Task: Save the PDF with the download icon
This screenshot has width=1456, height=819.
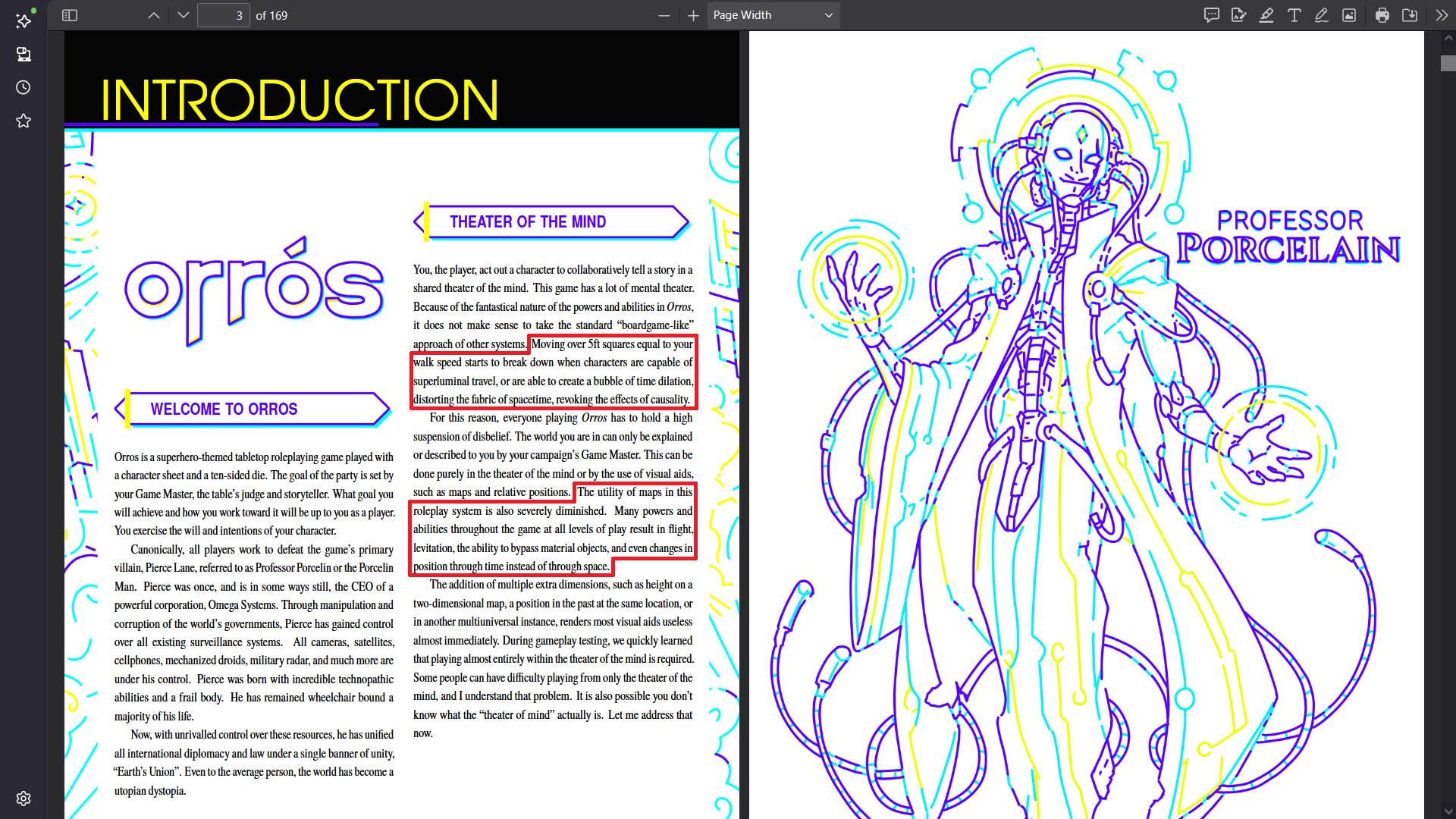Action: [x=1410, y=15]
